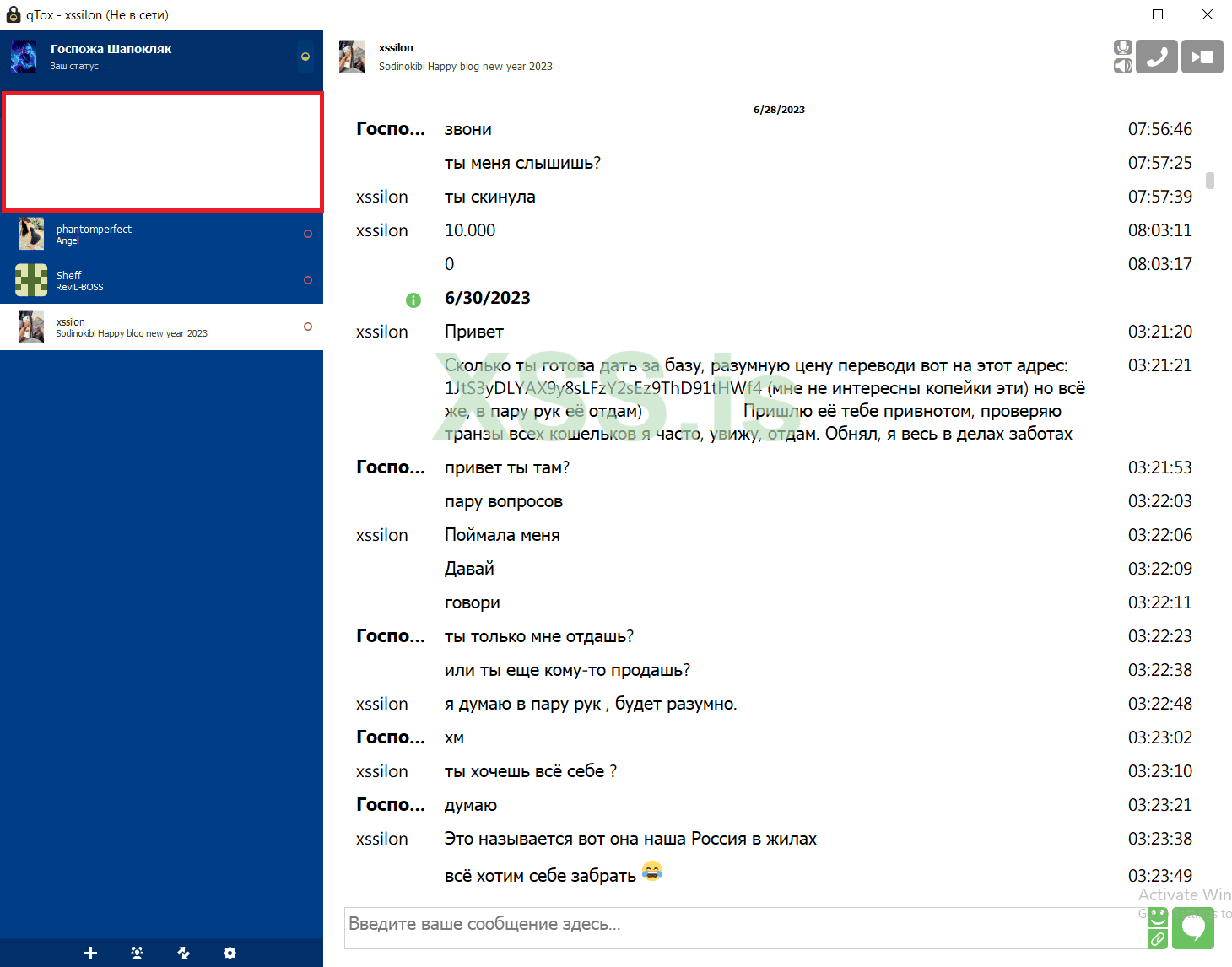Open the Sheff contact chat
This screenshot has height=967, width=1232.
(162, 280)
